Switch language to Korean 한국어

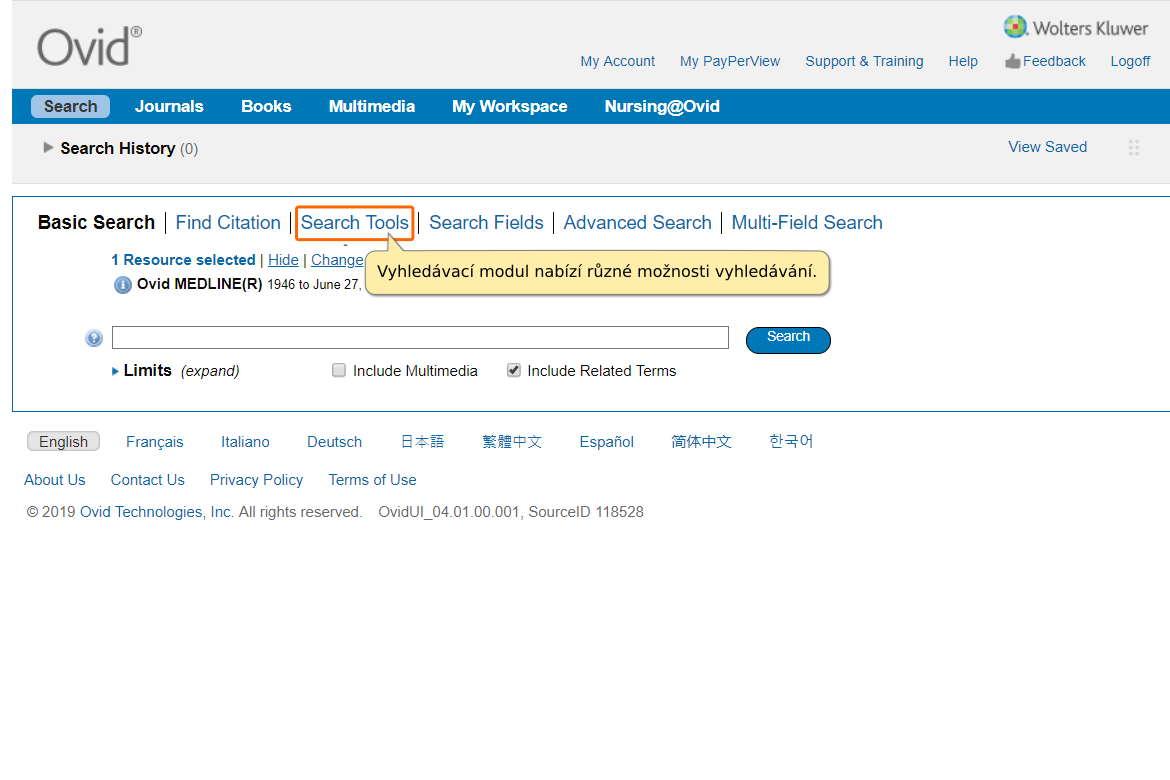pos(791,441)
